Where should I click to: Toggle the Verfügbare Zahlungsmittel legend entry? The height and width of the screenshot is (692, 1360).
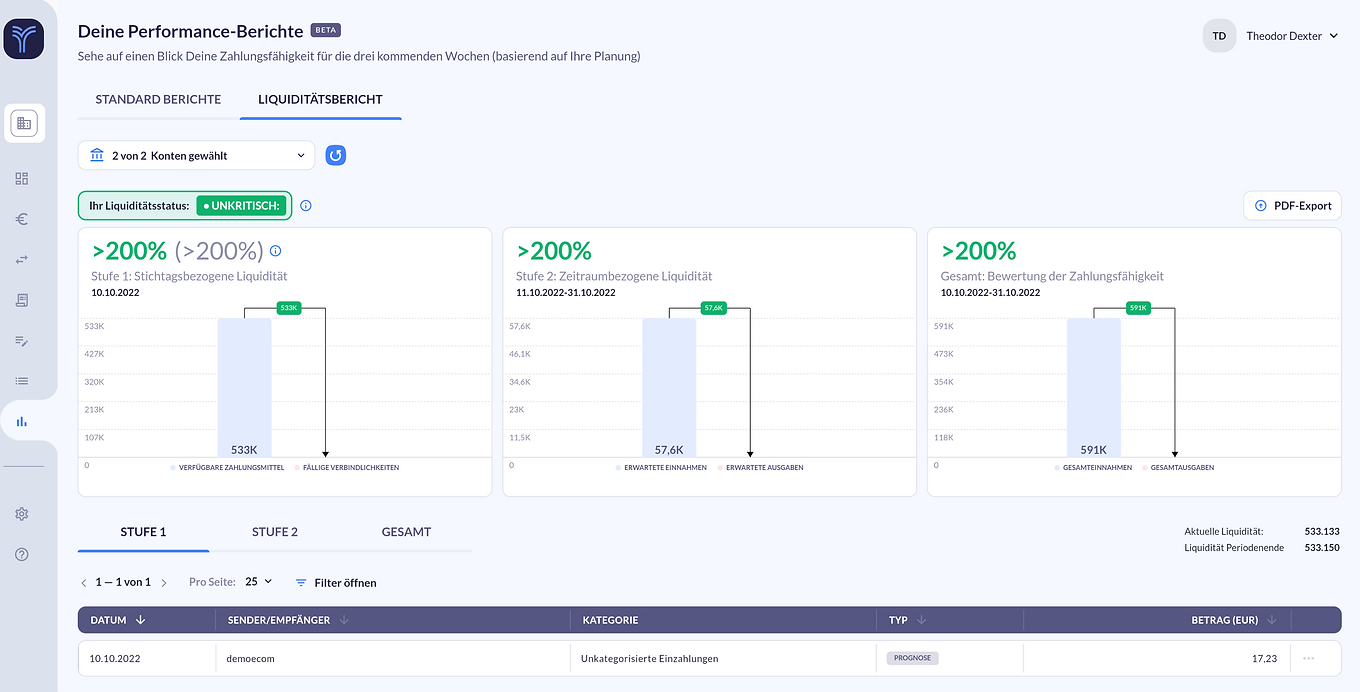(x=231, y=468)
